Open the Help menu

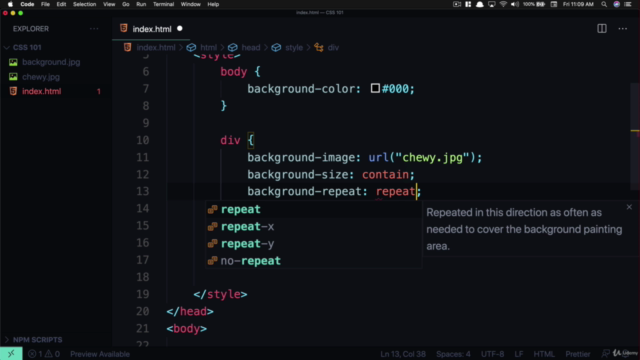point(213,4)
